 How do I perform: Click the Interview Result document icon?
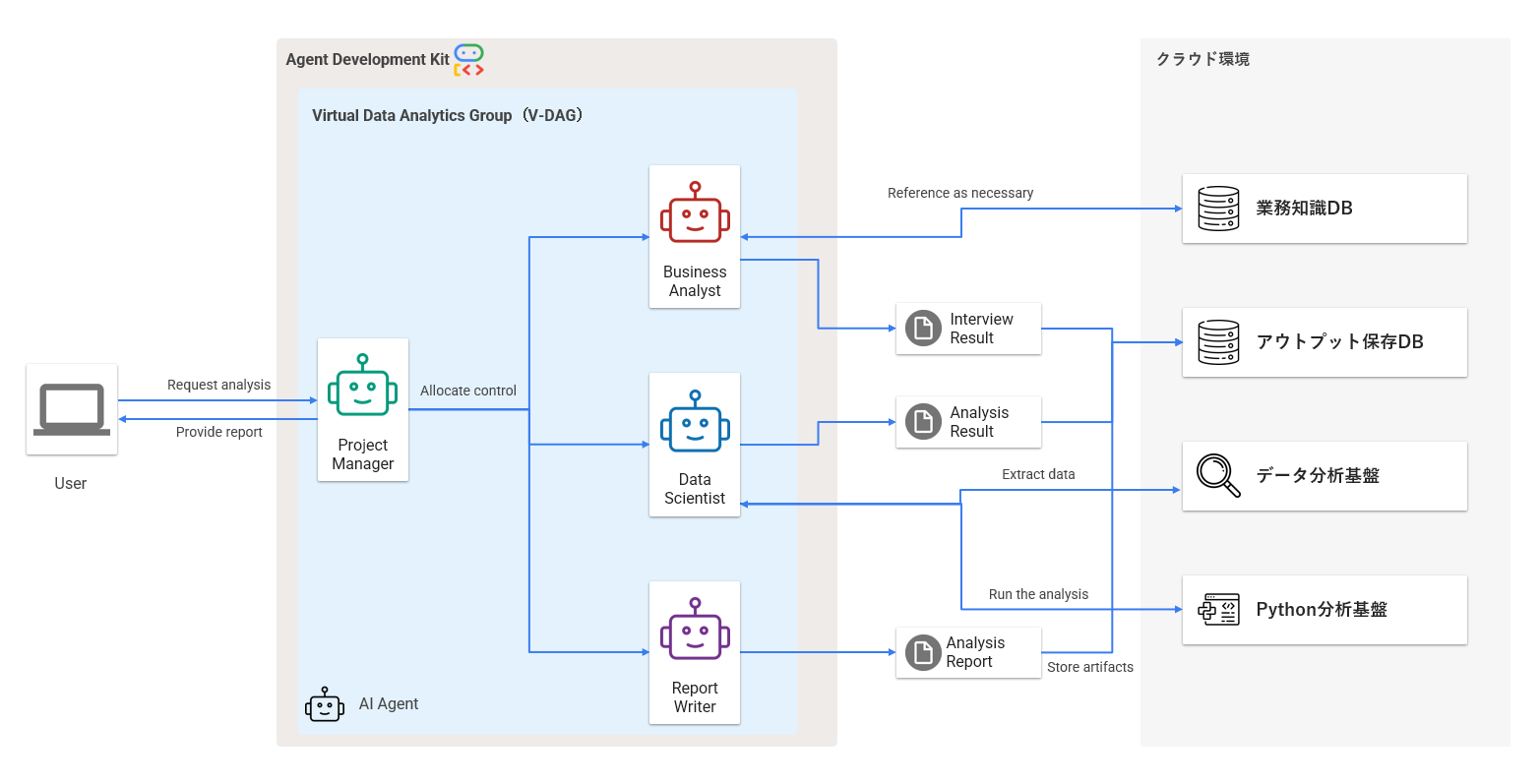(x=923, y=329)
